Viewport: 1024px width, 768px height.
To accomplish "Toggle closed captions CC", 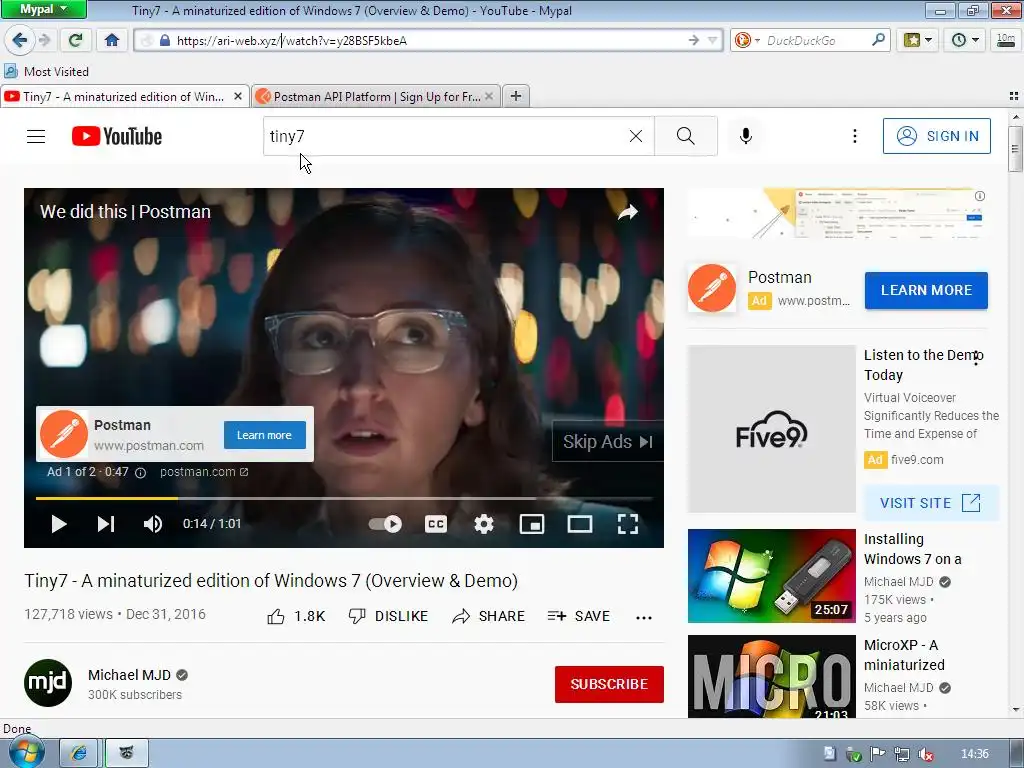I will pos(436,524).
